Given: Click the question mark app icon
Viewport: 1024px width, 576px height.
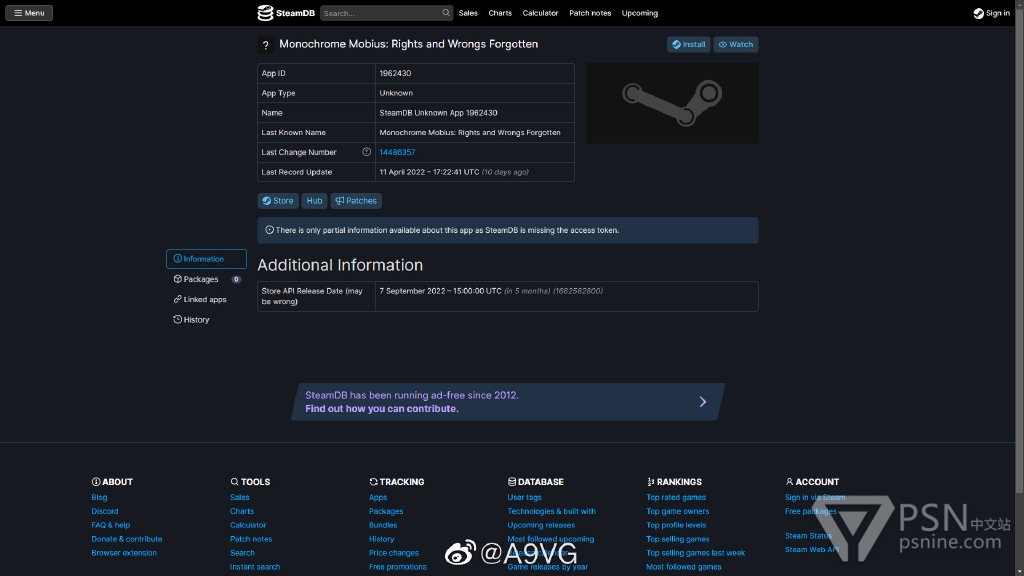Looking at the screenshot, I should click(265, 45).
